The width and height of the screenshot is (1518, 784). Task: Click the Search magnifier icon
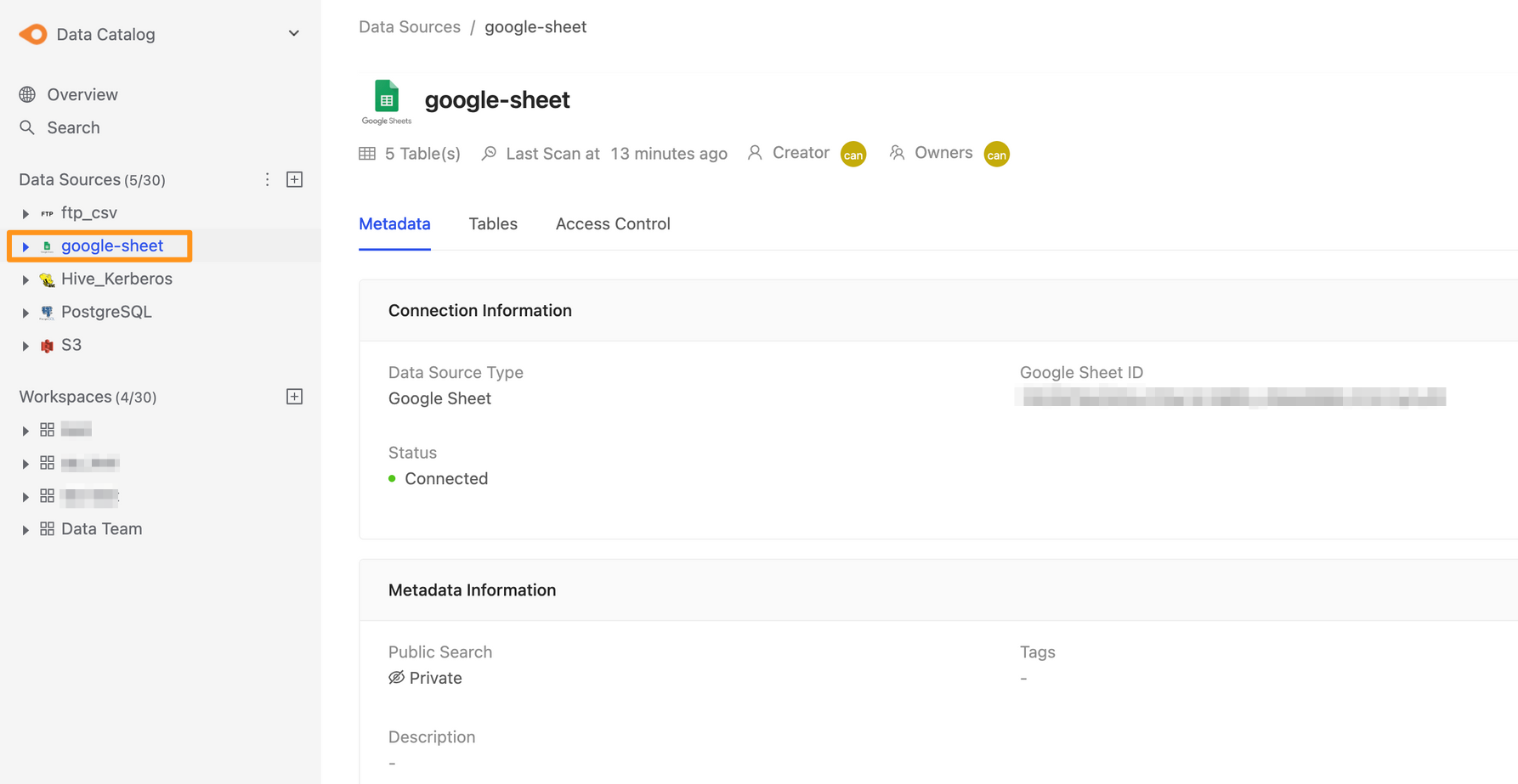point(27,127)
